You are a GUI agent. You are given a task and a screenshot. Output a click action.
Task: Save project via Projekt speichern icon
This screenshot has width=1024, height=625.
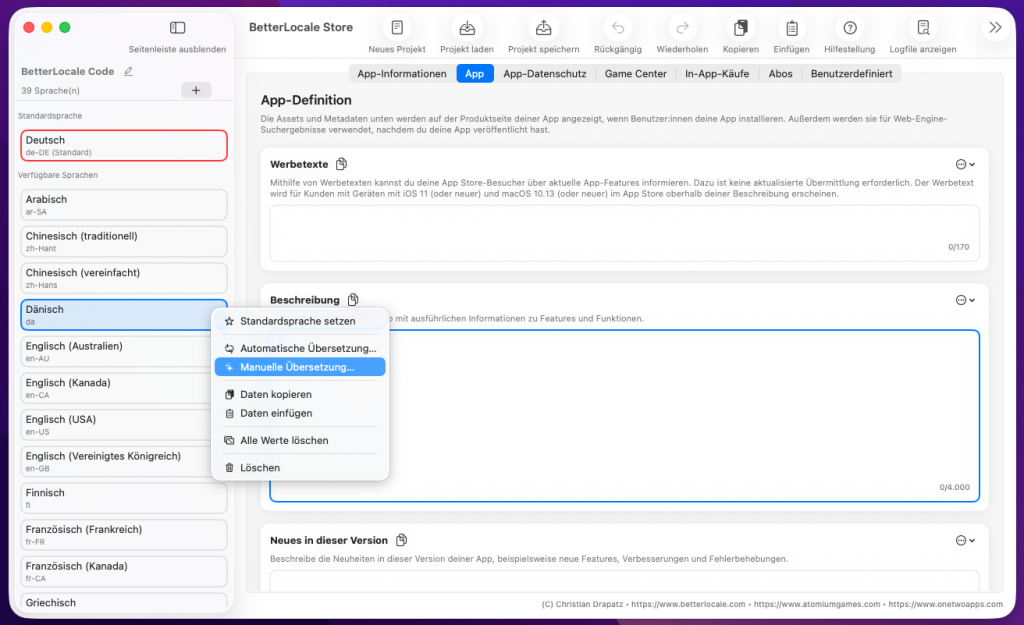(x=543, y=28)
